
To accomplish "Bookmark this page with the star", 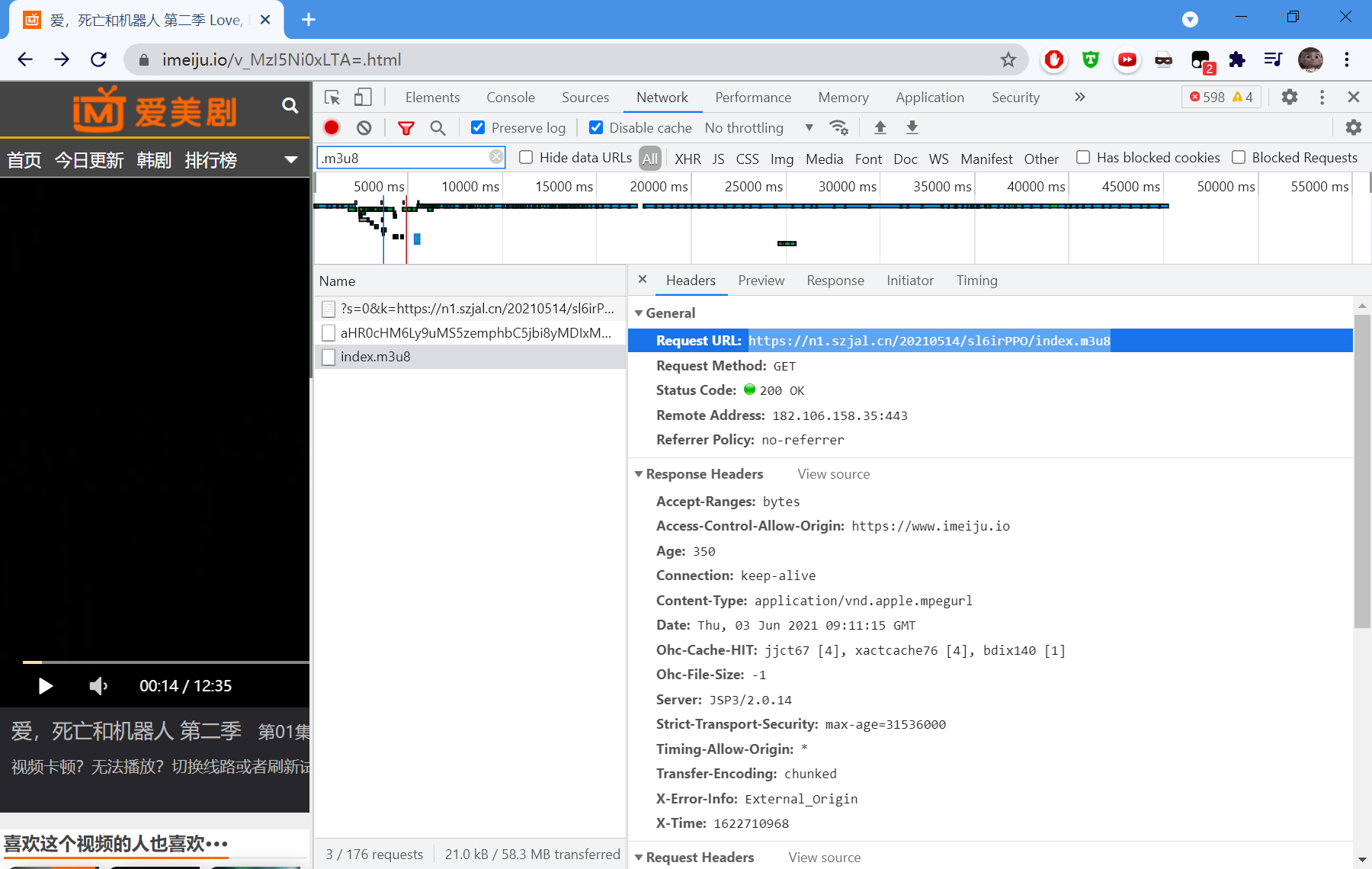I will pyautogui.click(x=1008, y=59).
